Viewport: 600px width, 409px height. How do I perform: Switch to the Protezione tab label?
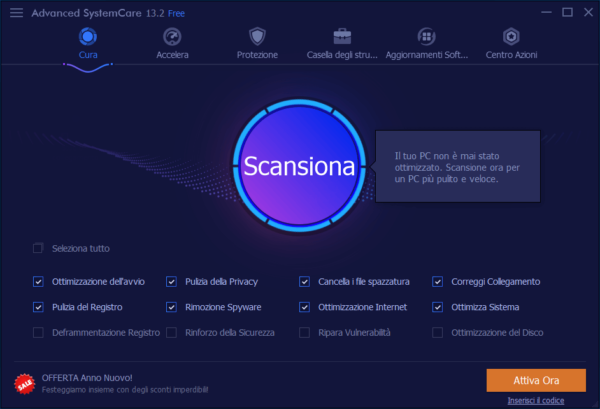click(257, 55)
